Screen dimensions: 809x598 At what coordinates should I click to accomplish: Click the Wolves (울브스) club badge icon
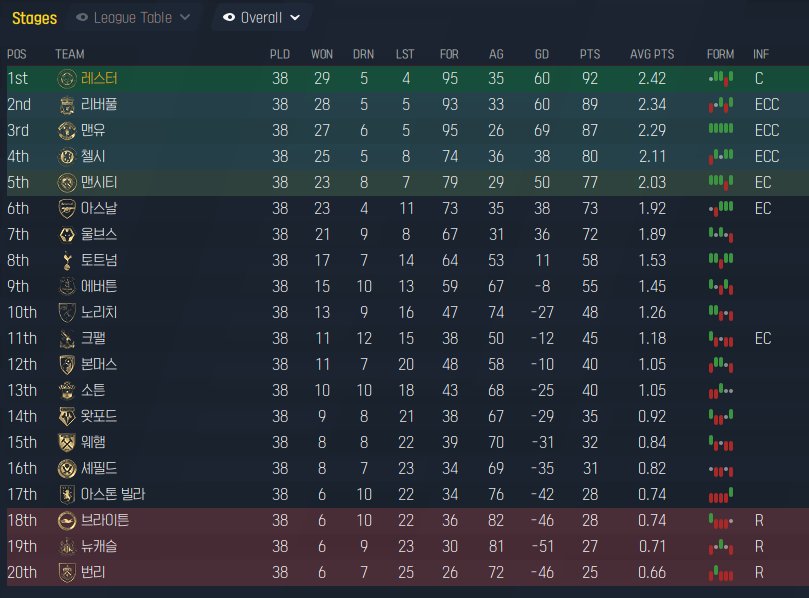(67, 234)
